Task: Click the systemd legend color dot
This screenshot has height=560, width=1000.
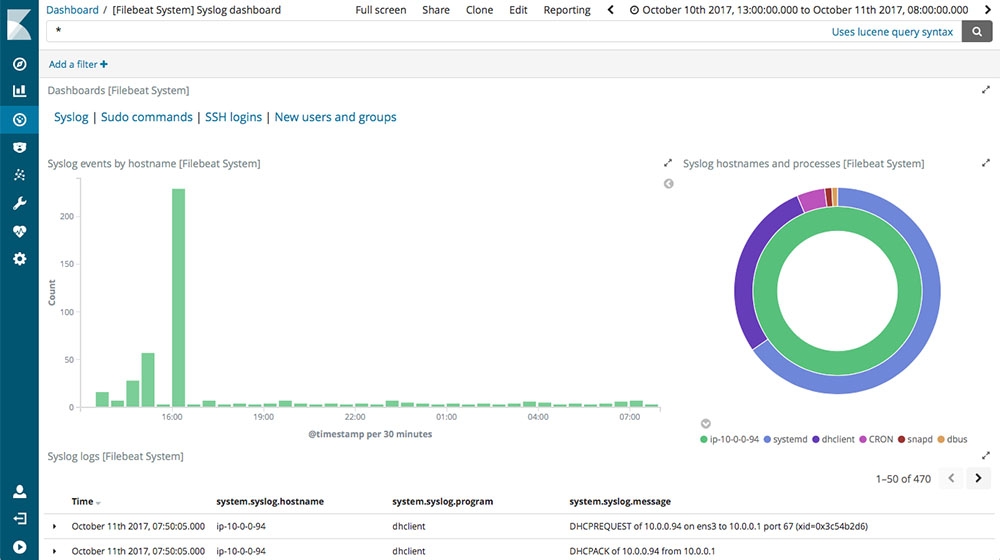Action: [767, 439]
